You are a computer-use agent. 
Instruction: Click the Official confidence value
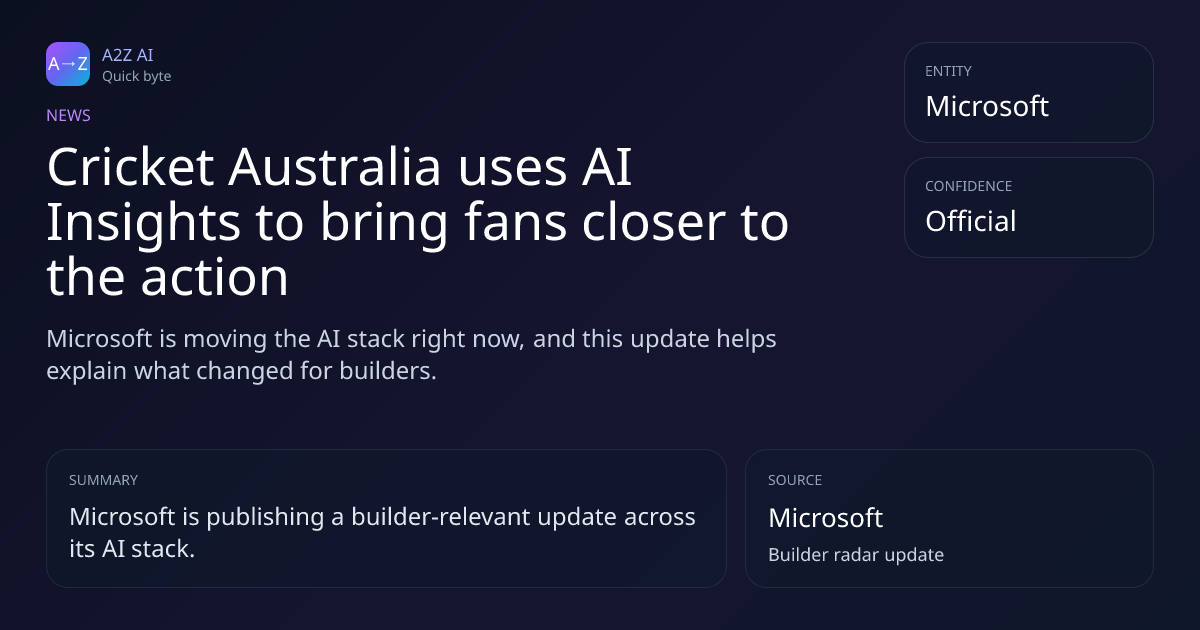pos(970,221)
